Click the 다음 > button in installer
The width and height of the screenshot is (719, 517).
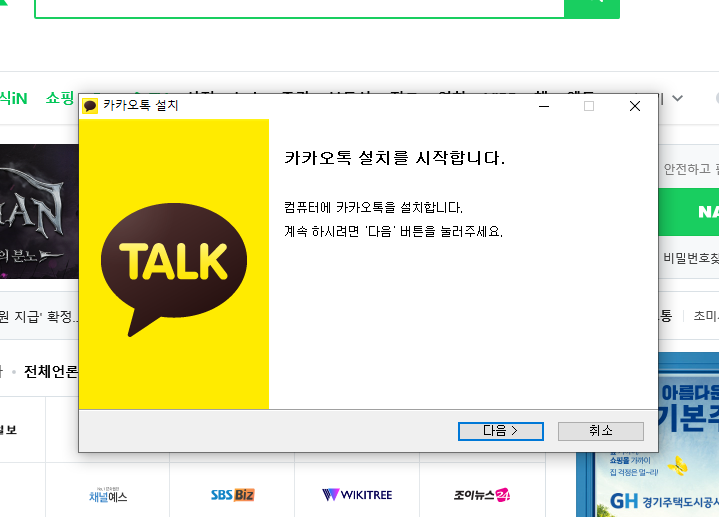(x=501, y=431)
